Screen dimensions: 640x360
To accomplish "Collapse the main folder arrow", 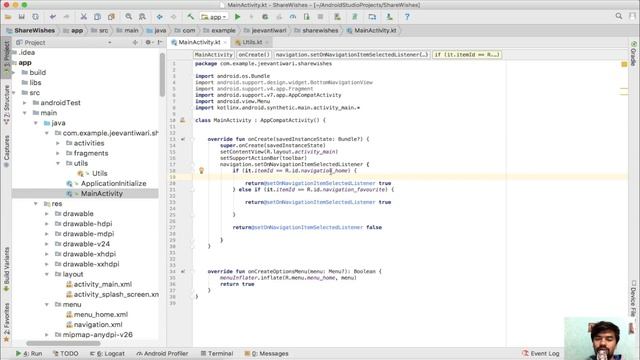I will (x=24, y=113).
